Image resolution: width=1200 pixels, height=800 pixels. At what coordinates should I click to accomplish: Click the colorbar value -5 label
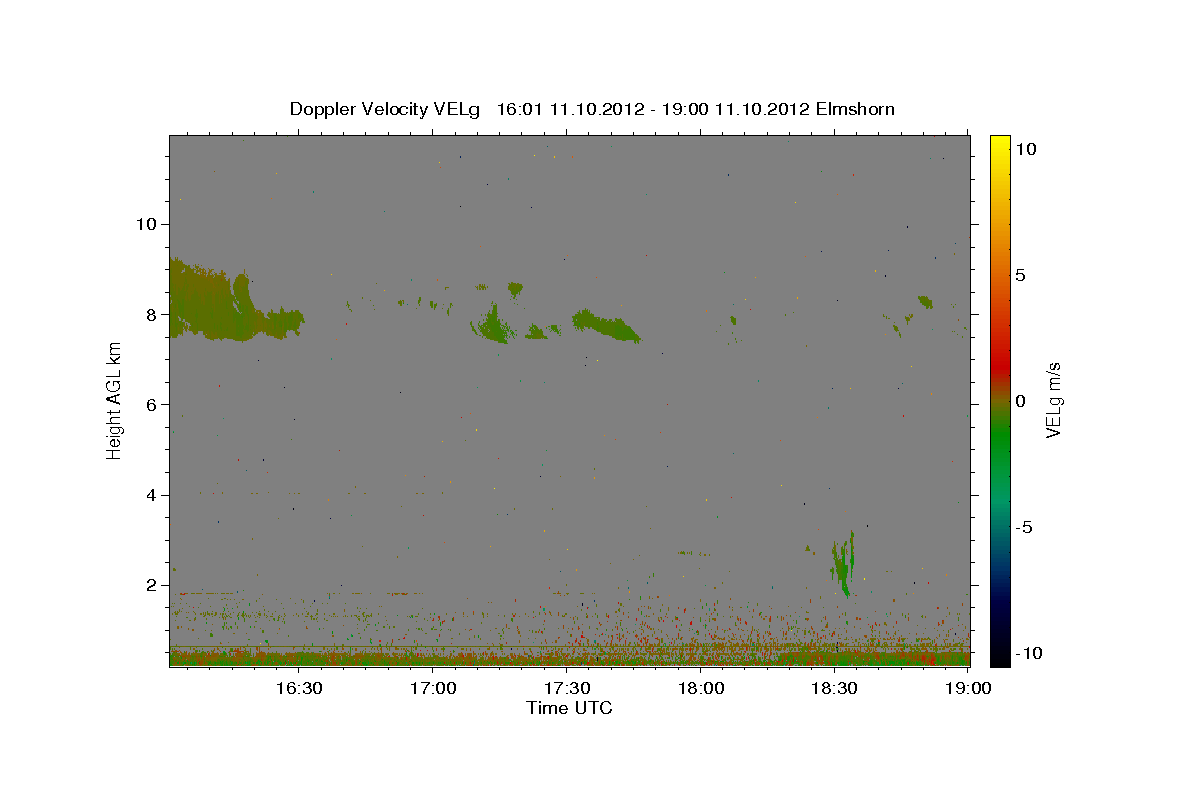(x=1024, y=527)
